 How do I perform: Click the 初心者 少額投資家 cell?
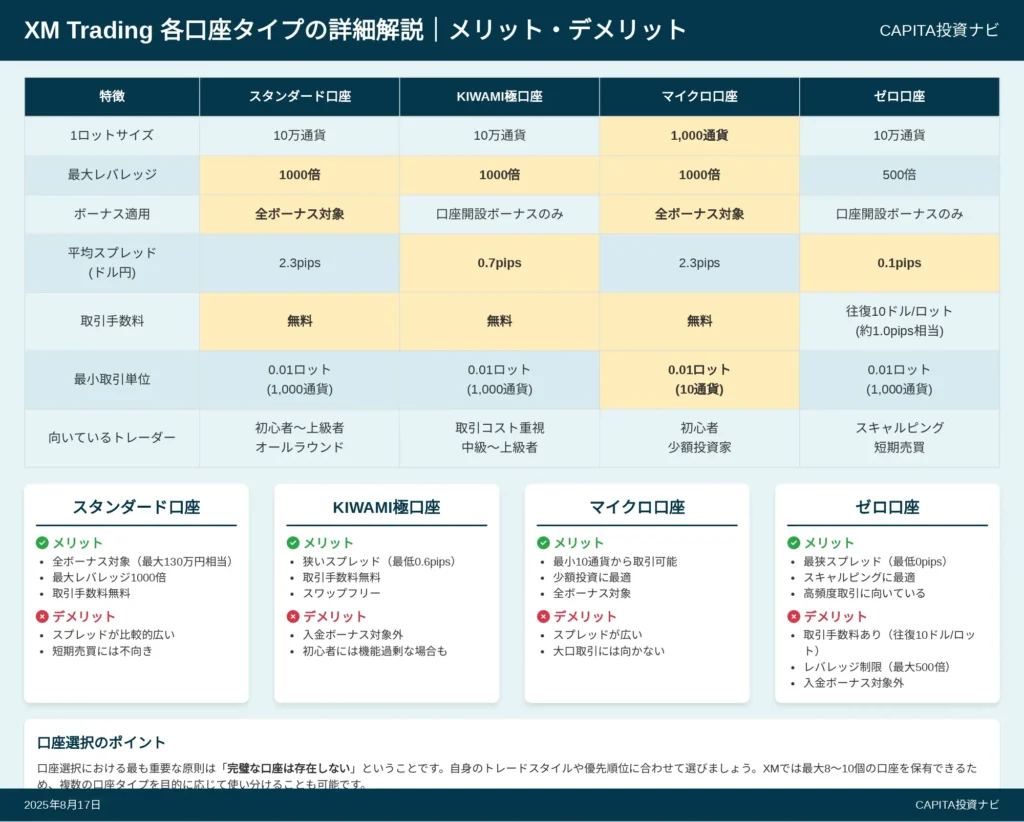click(x=699, y=437)
